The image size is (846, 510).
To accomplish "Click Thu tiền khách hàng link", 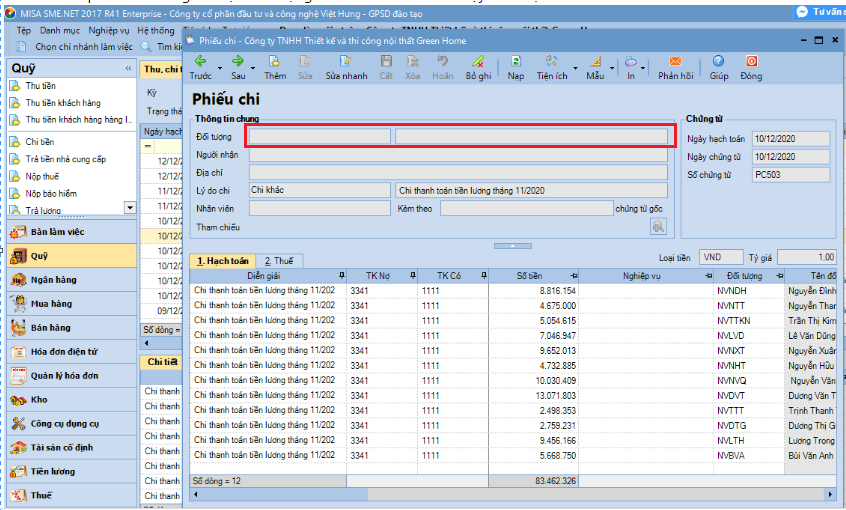I will 62,103.
